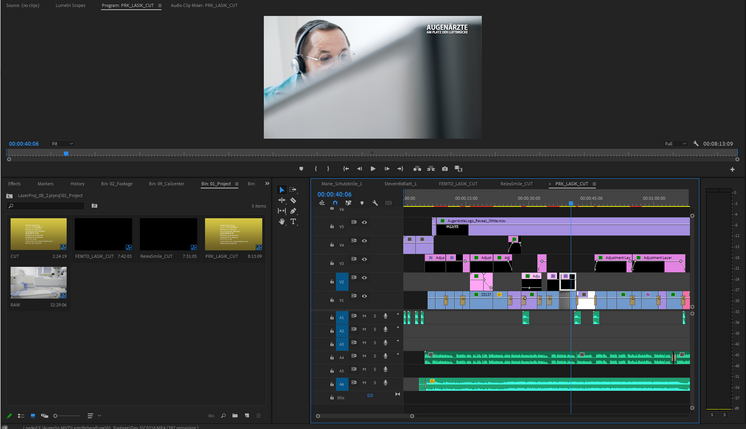The width and height of the screenshot is (746, 429).
Task: Select the Razor tool
Action: pos(293,200)
